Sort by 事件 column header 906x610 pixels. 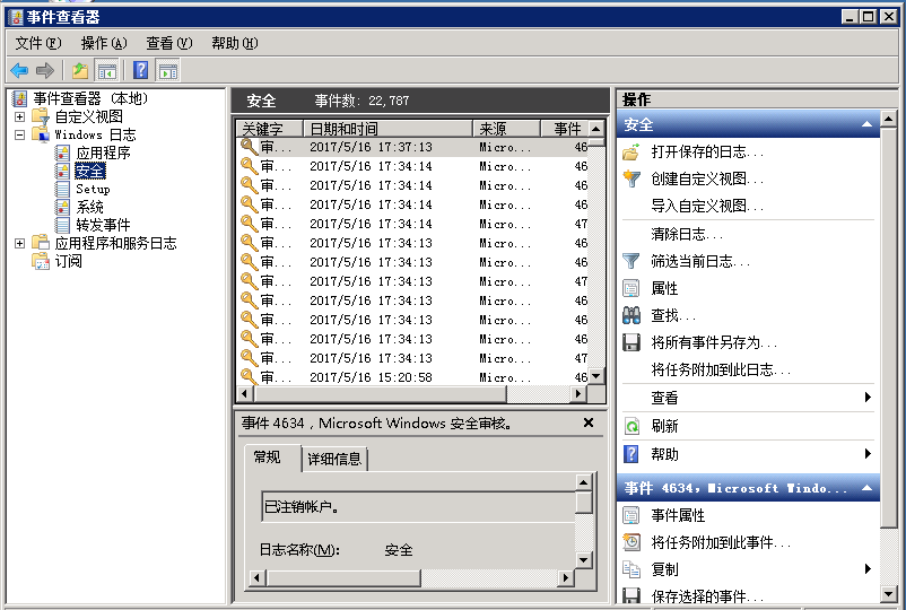click(565, 128)
